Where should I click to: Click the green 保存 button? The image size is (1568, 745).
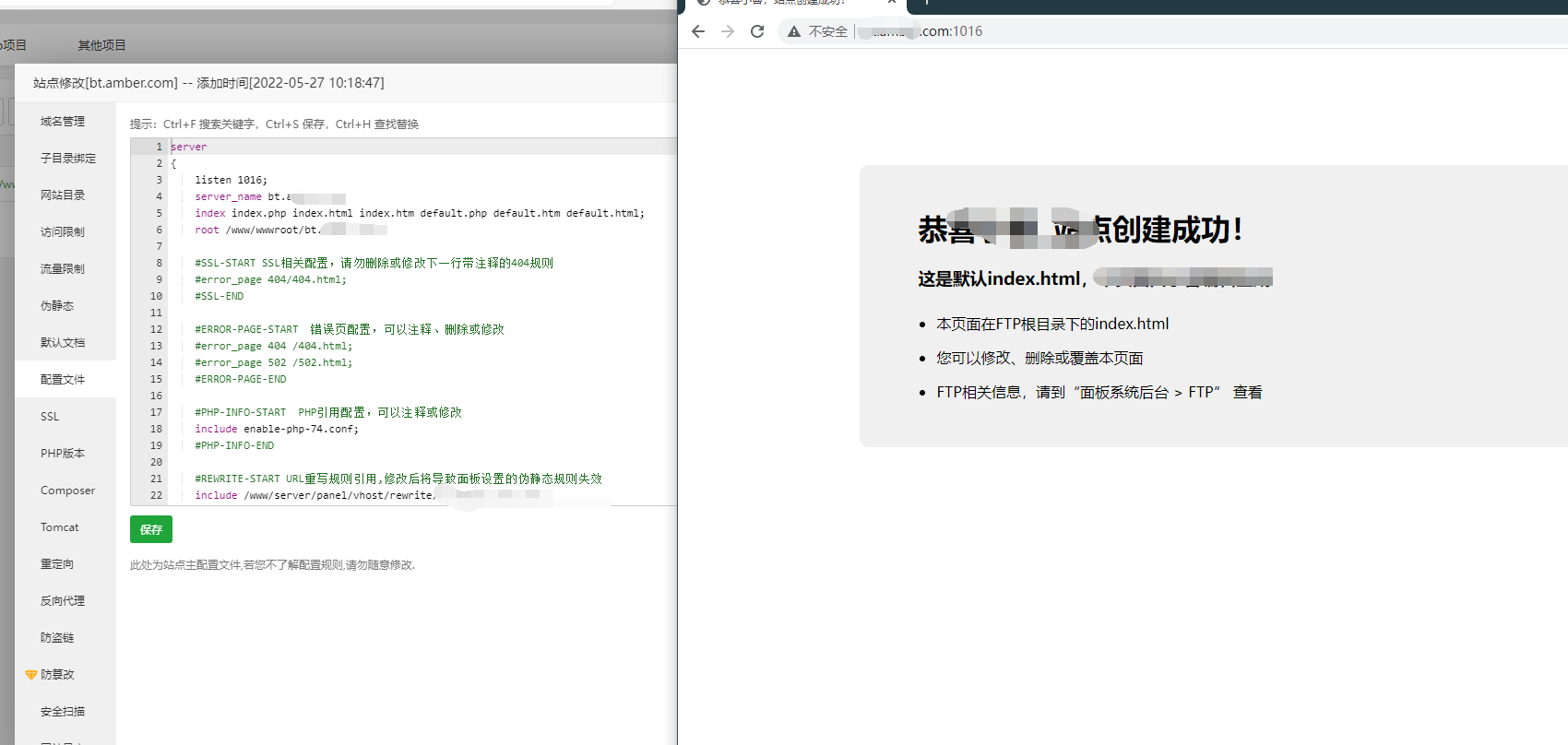(151, 529)
